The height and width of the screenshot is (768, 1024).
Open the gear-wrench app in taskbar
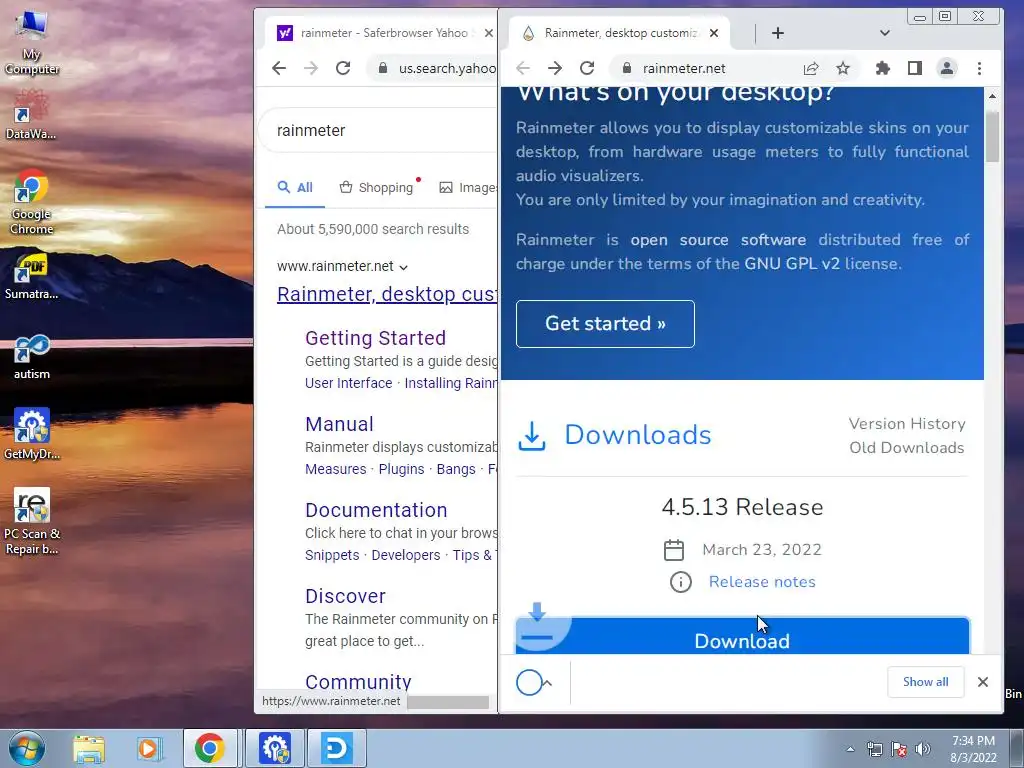[x=275, y=748]
